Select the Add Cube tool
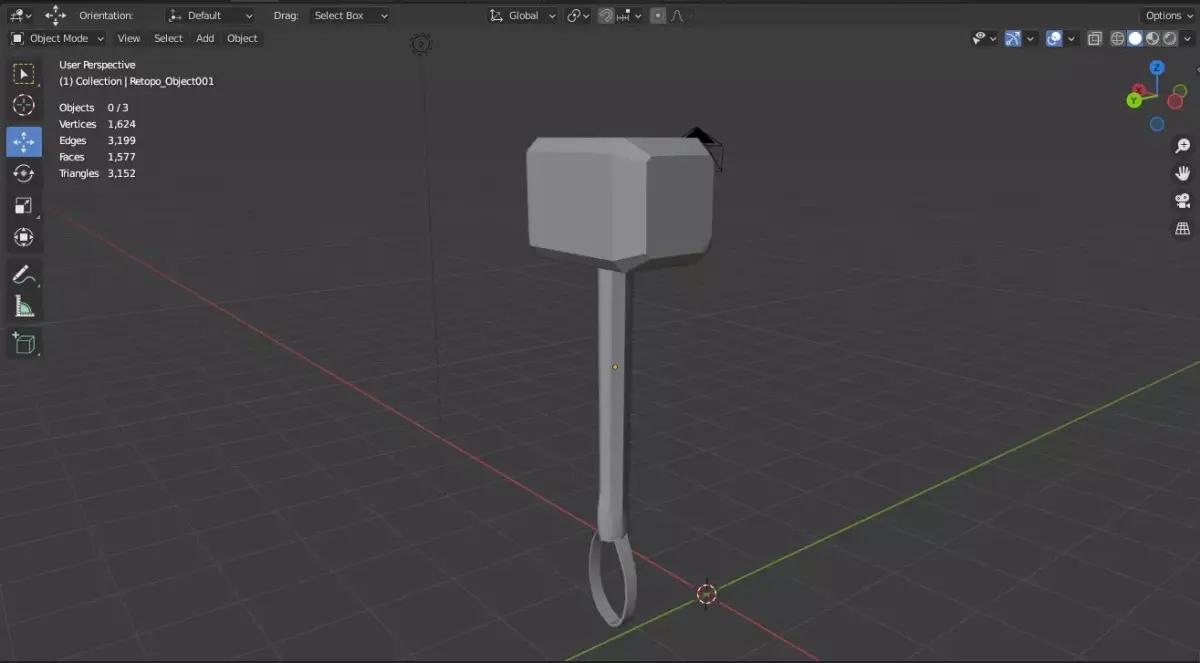This screenshot has width=1200, height=663. pyautogui.click(x=24, y=343)
